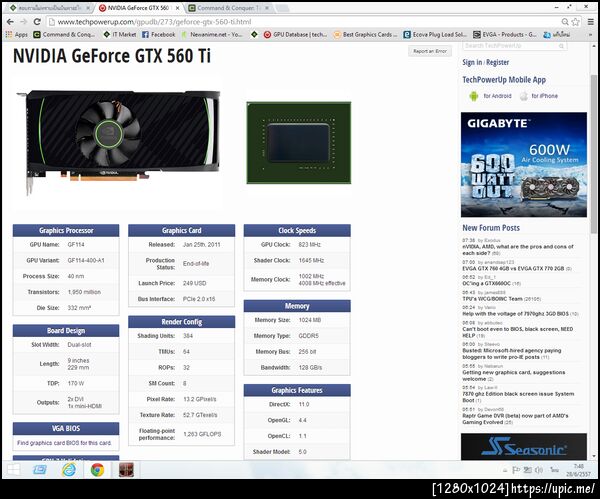600x499 pixels.
Task: Open GPU Database | tech... bookmark
Action: [x=295, y=34]
